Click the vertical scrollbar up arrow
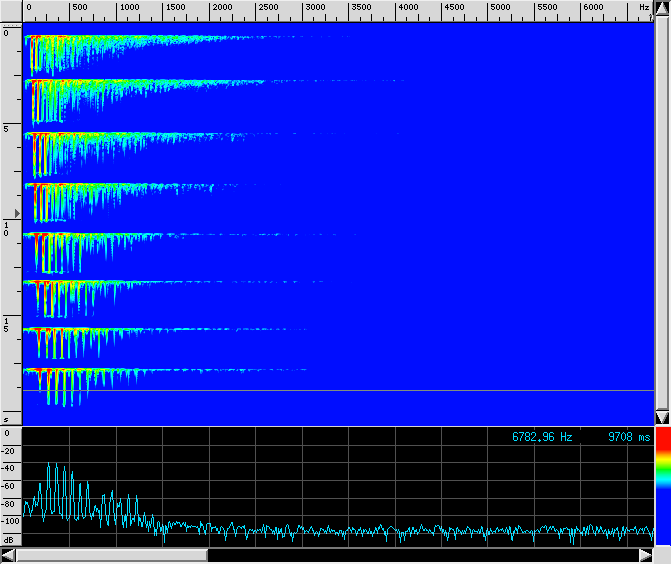 coord(661,8)
